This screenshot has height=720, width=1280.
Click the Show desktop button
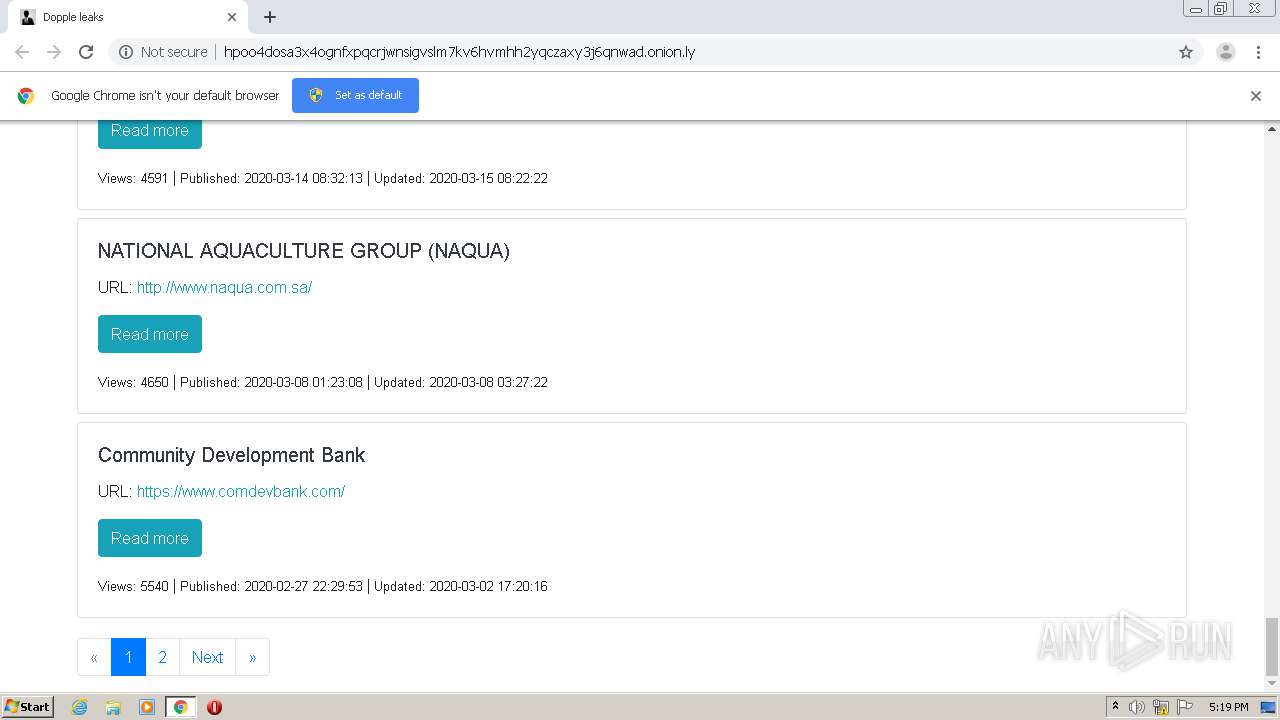[1268, 707]
